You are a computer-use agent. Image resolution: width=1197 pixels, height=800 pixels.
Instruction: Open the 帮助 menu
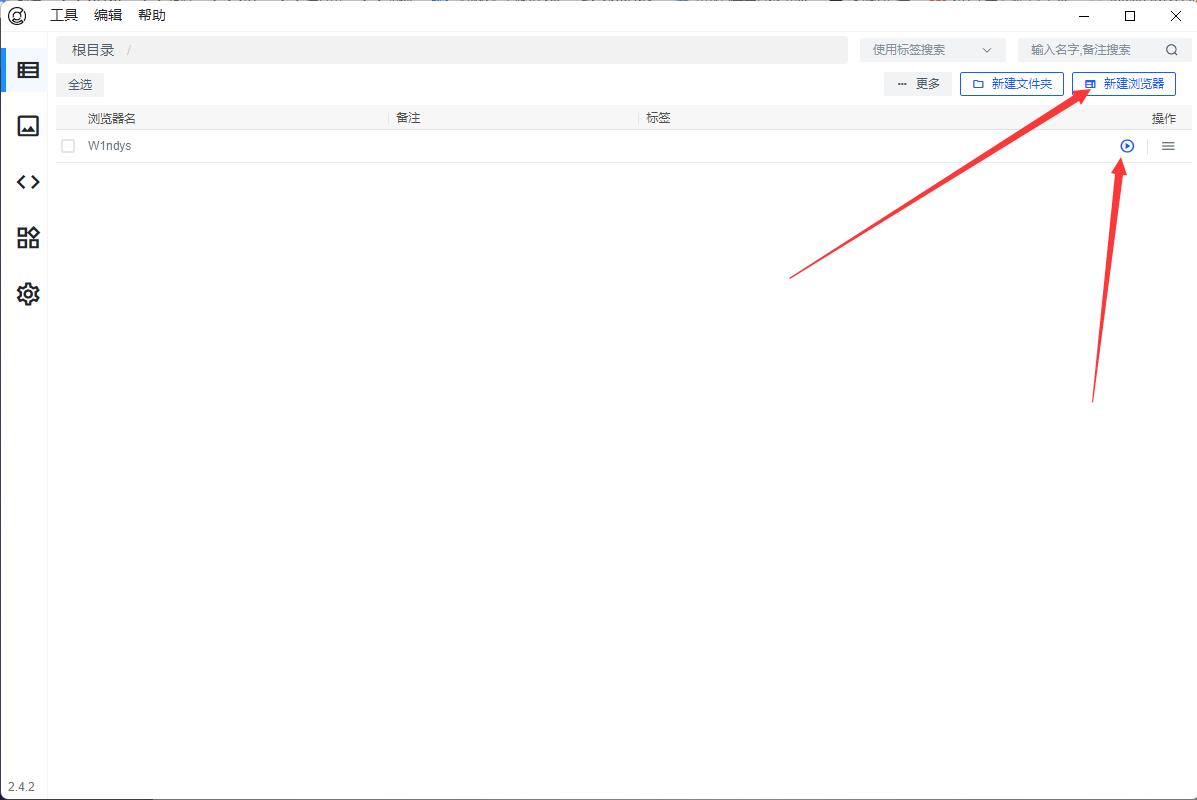tap(152, 16)
